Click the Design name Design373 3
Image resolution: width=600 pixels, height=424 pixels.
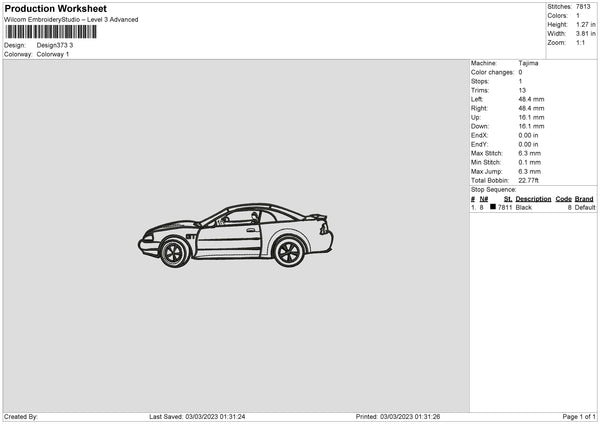(56, 45)
